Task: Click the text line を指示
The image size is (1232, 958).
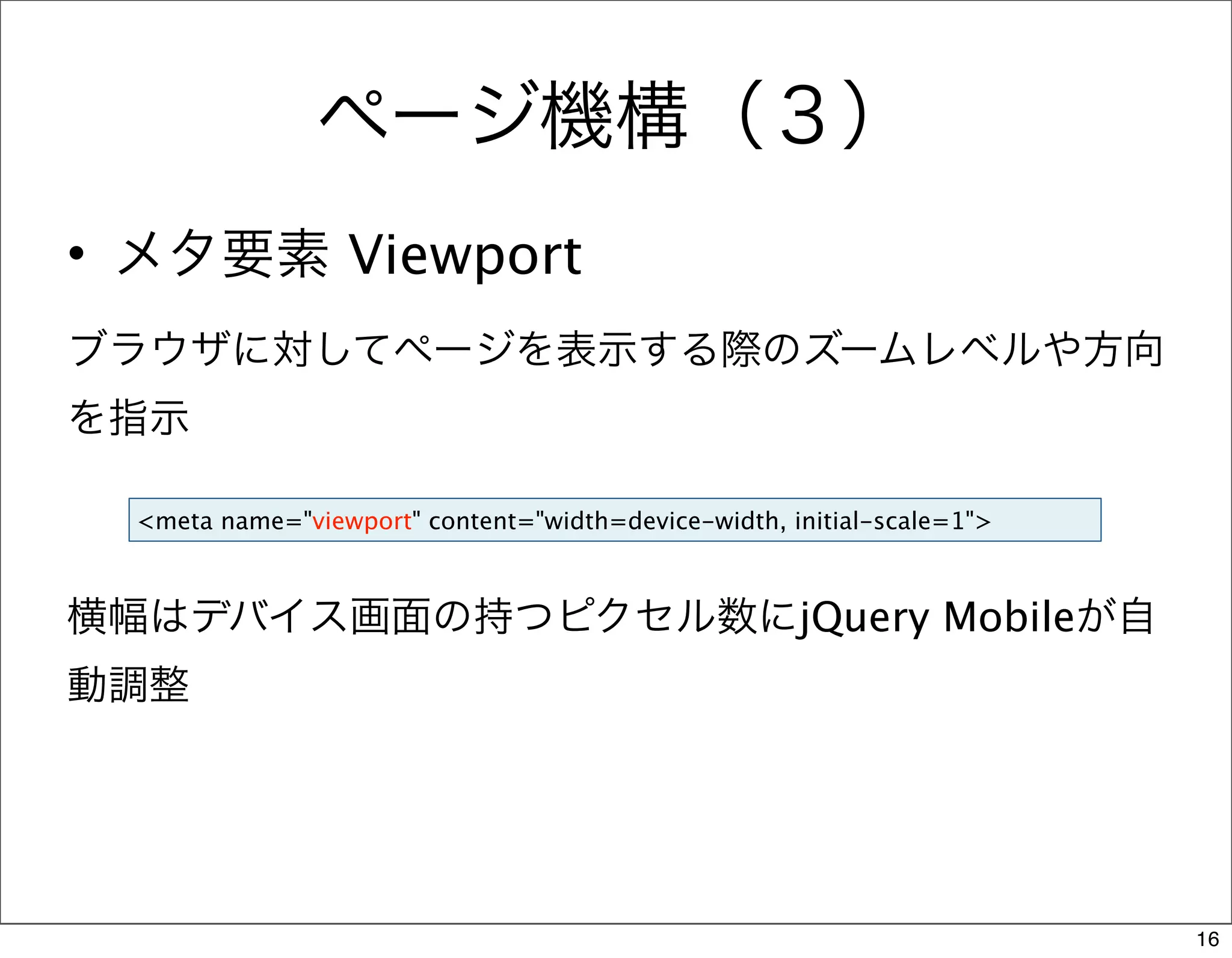Action: tap(129, 417)
